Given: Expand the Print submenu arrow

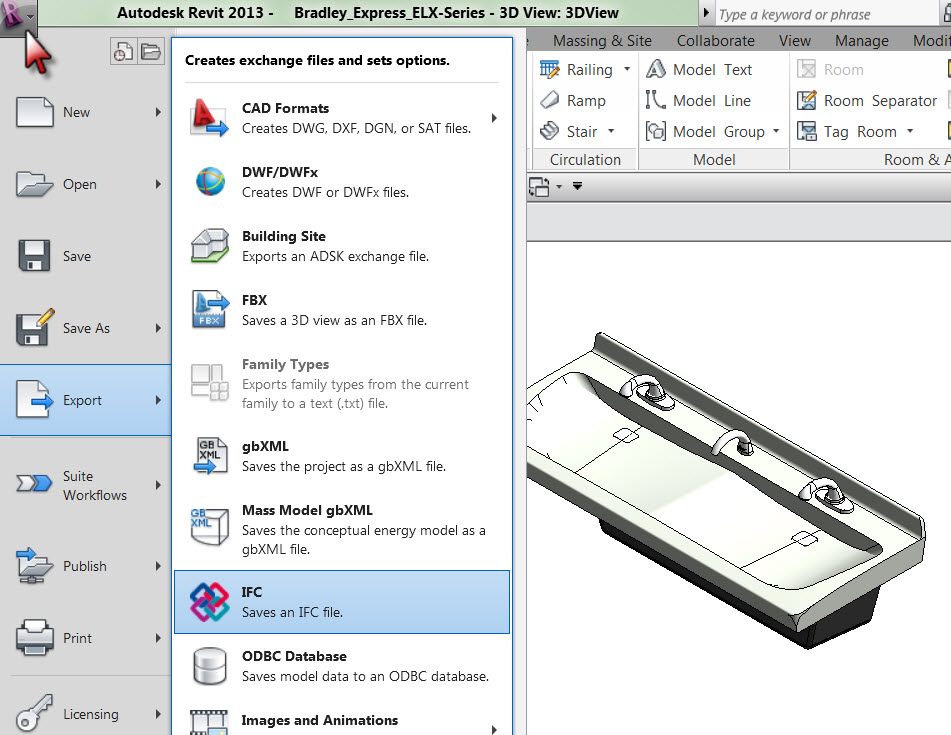Looking at the screenshot, I should tap(158, 638).
